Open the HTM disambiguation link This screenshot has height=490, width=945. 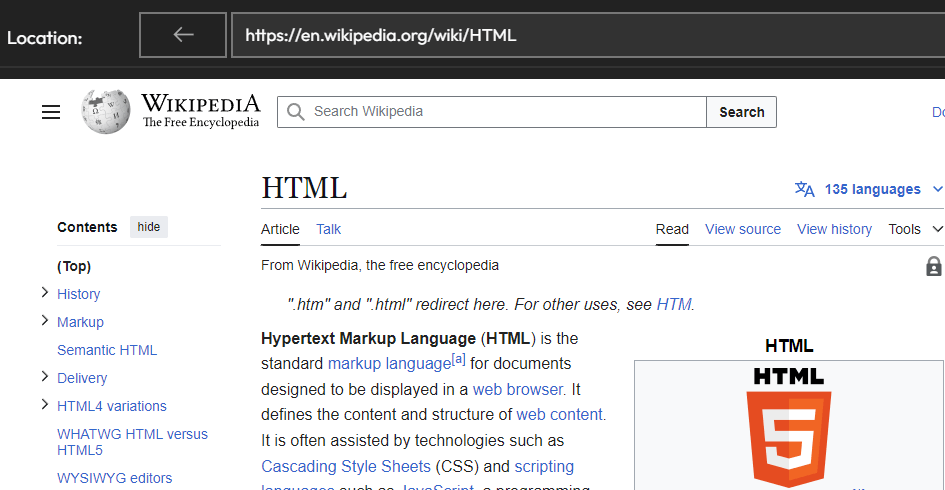(673, 304)
